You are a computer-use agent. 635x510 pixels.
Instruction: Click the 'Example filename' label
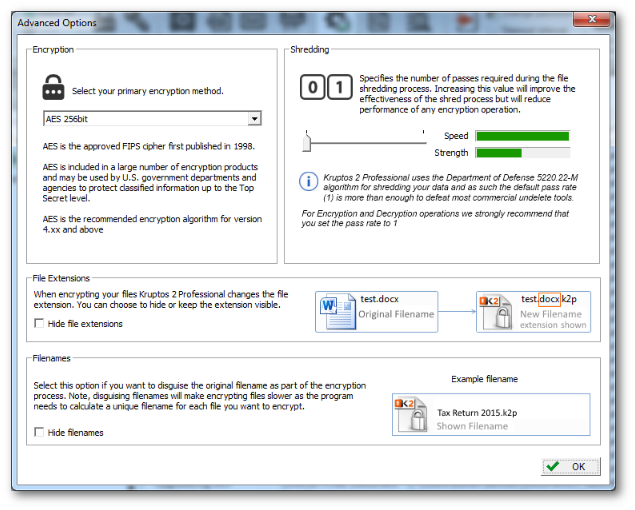pyautogui.click(x=484, y=379)
